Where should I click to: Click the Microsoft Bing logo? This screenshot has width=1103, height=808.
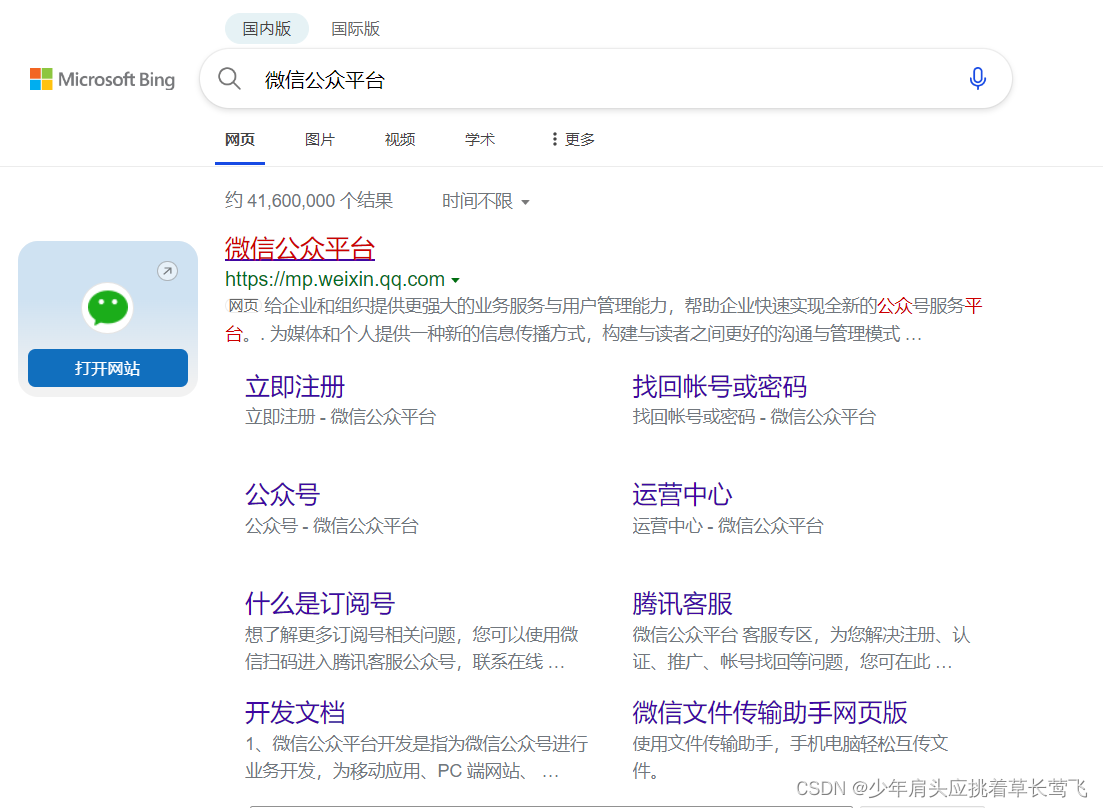[102, 79]
